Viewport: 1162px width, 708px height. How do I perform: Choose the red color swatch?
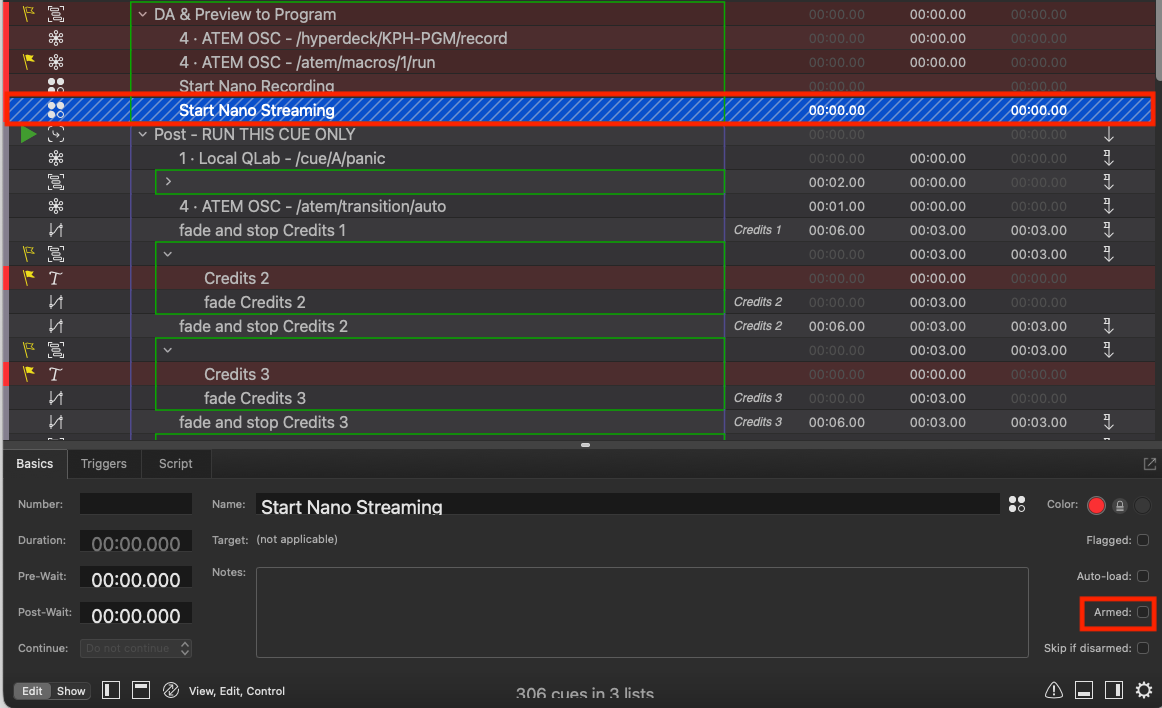pyautogui.click(x=1096, y=506)
